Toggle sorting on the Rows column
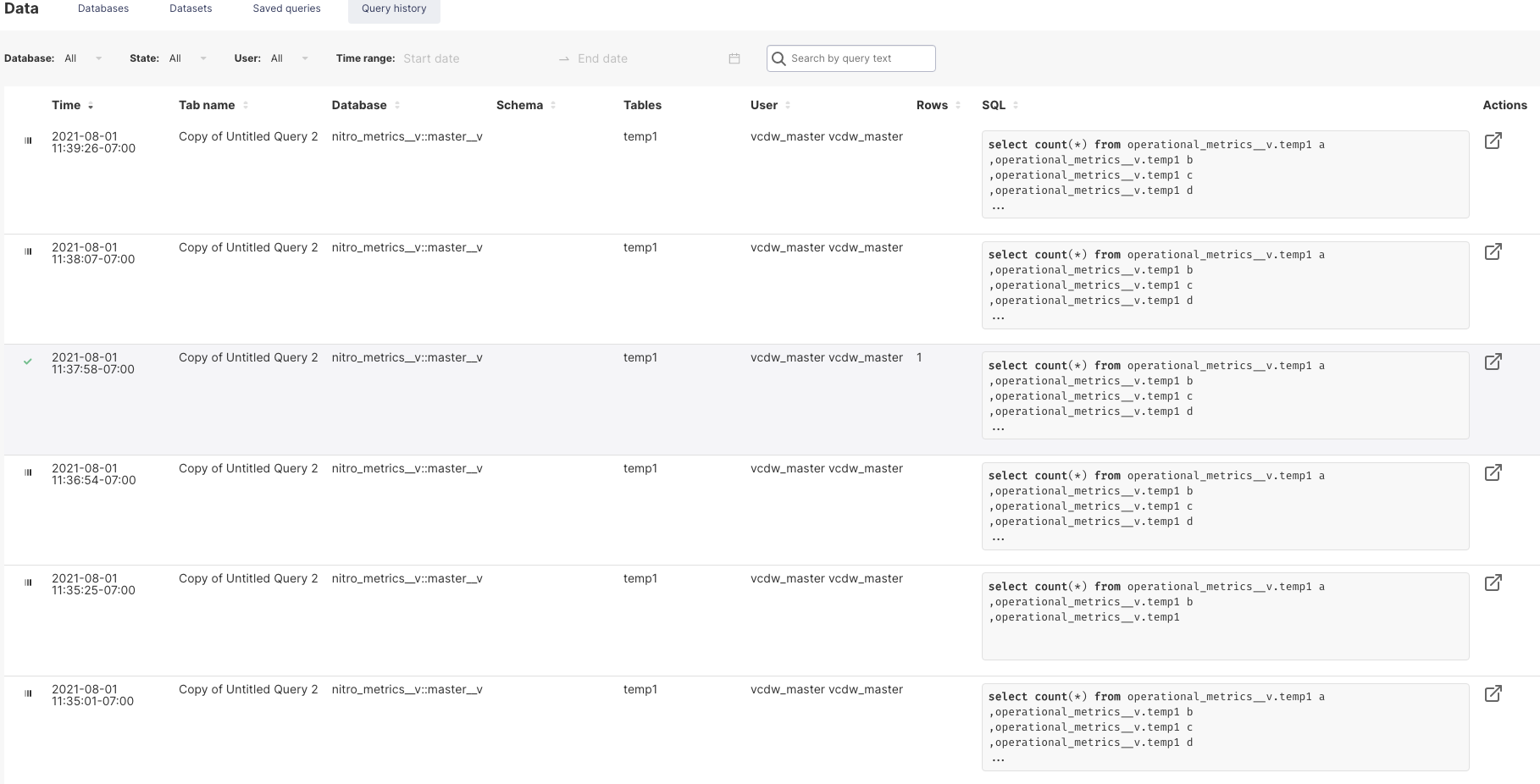Viewport: 1540px width, 784px height. click(956, 105)
